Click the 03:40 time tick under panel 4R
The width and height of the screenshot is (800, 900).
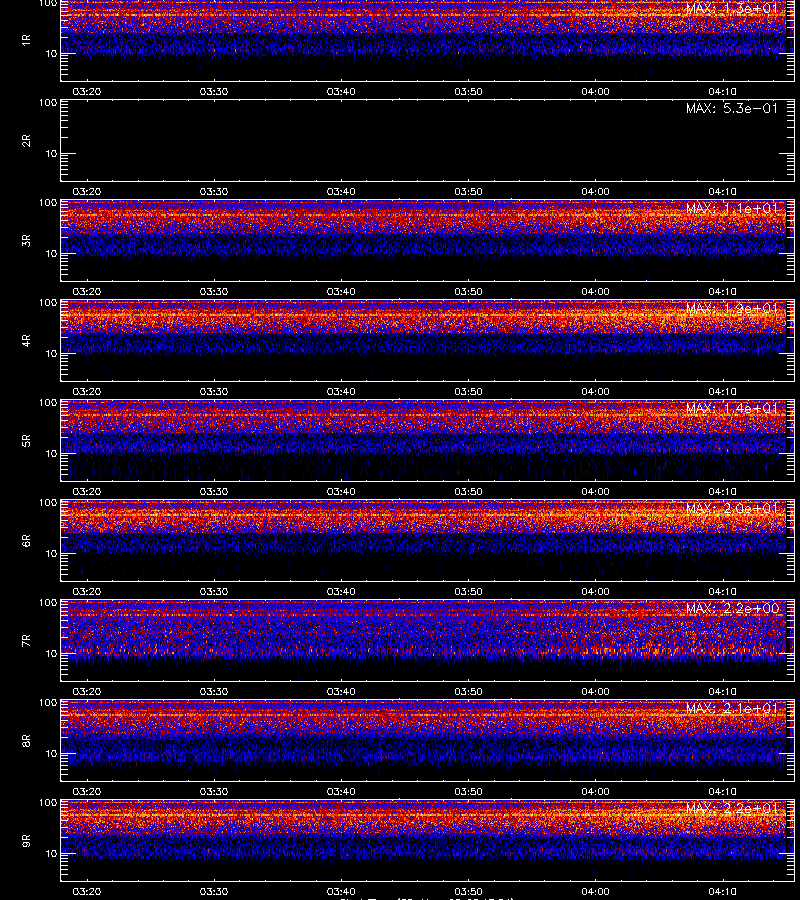click(x=341, y=391)
